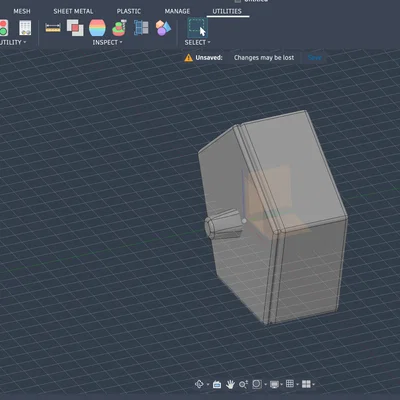
Task: Open the Viewports layout icon
Action: pyautogui.click(x=306, y=384)
